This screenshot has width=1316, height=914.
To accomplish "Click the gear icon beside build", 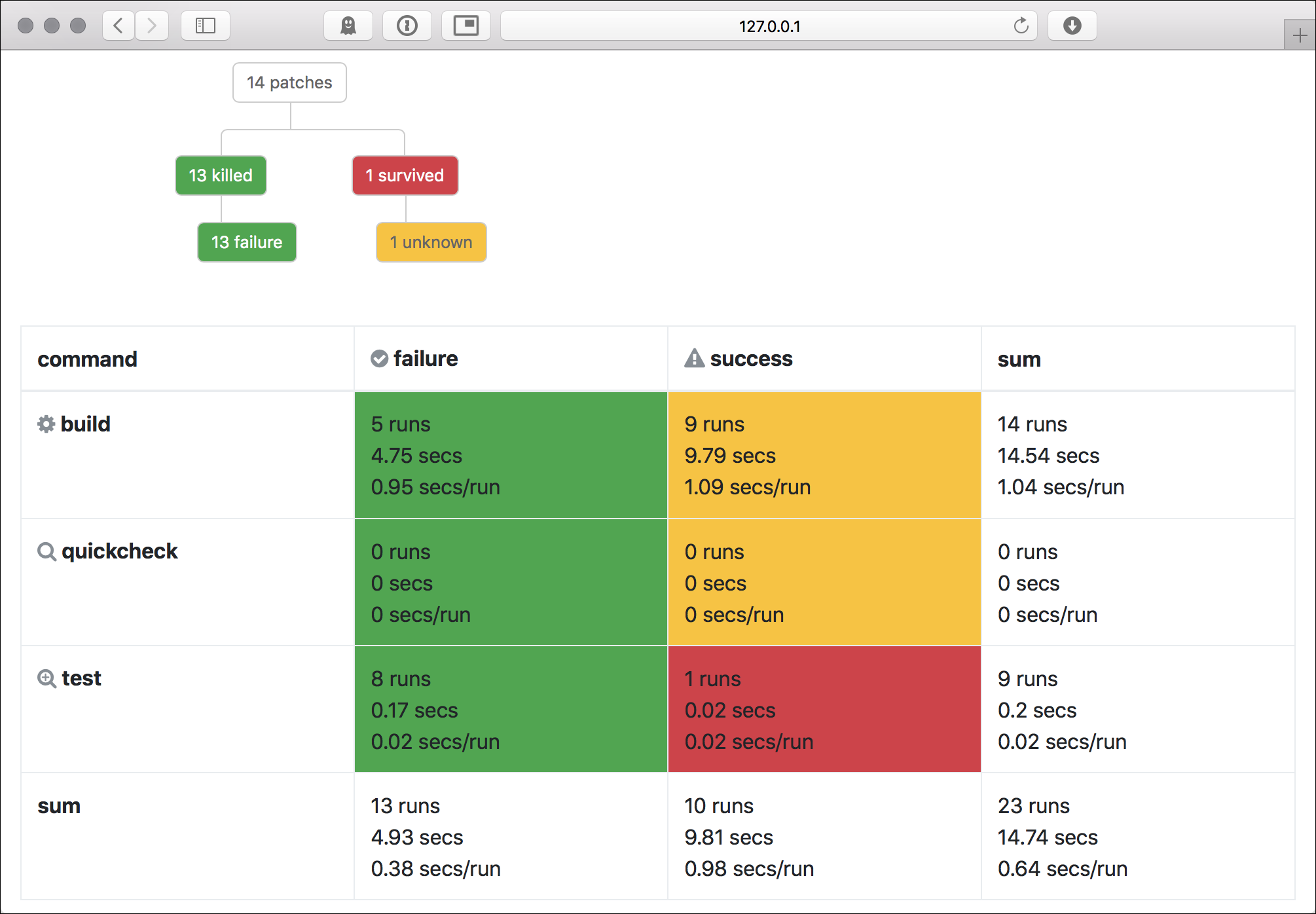I will pos(46,424).
